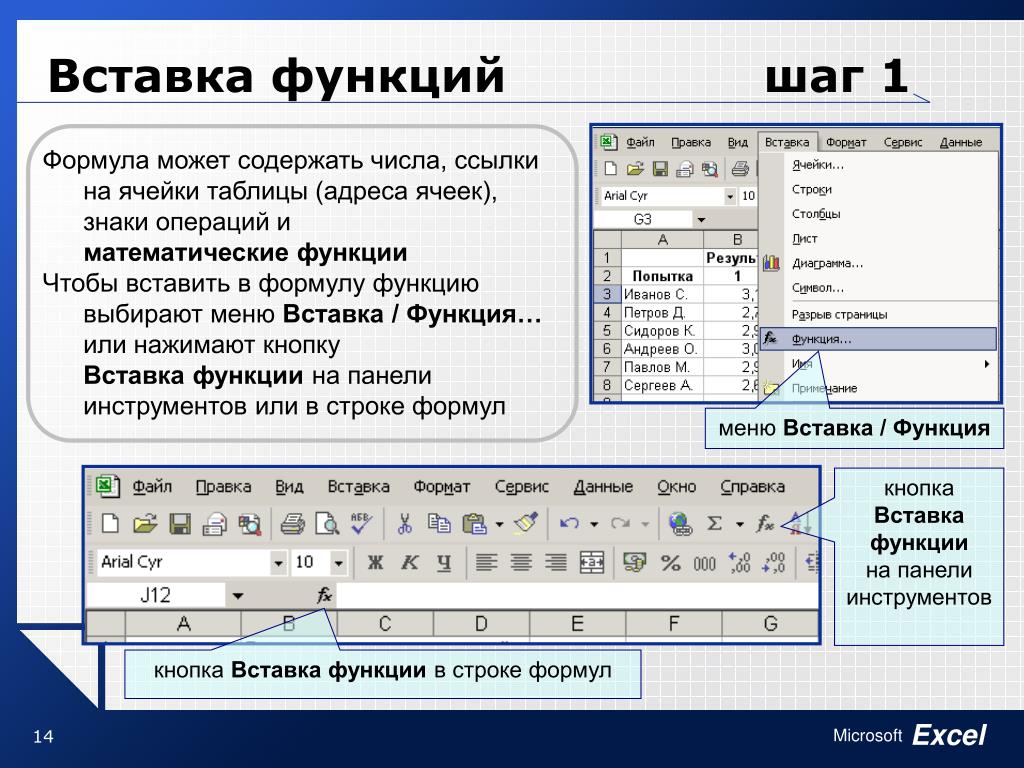Click the Print icon in the lower toolbar

click(x=292, y=524)
